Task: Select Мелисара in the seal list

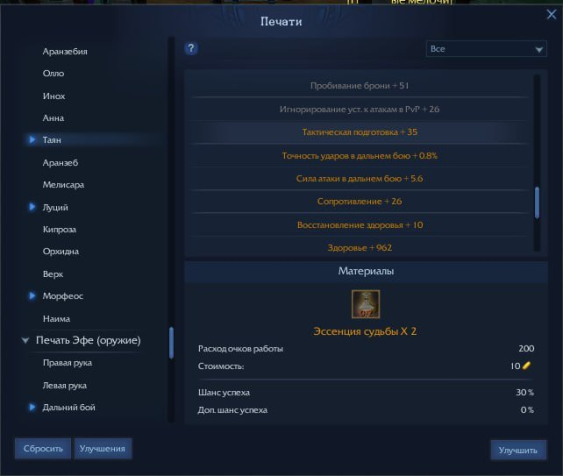Action: click(x=64, y=185)
